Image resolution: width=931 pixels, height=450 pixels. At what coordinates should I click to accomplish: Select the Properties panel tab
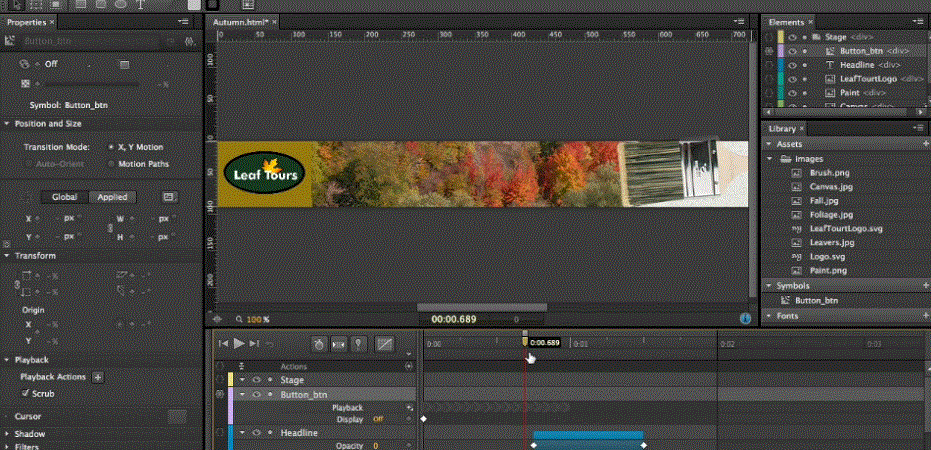tap(27, 22)
